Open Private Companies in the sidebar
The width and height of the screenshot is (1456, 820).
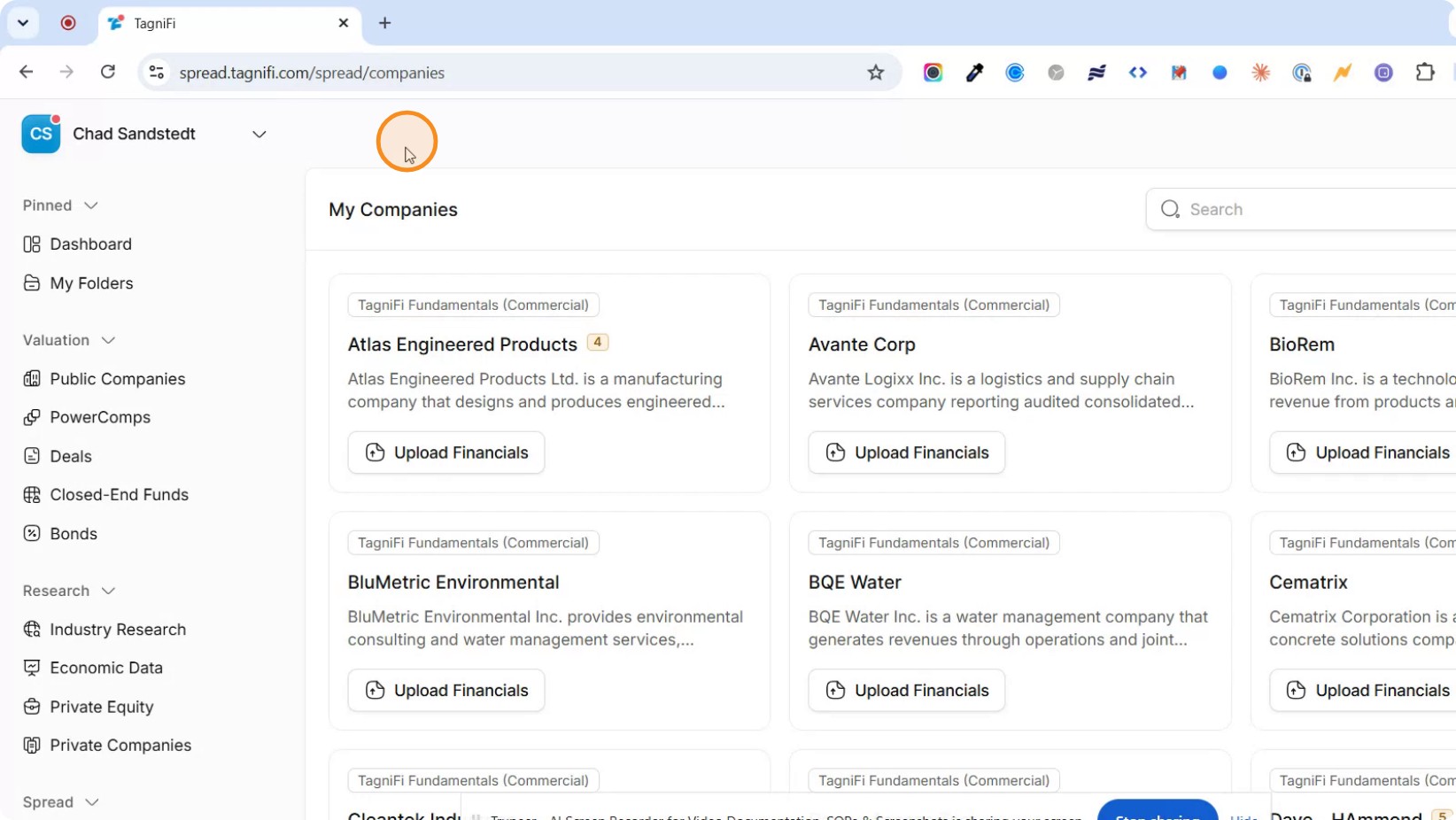[107, 746]
